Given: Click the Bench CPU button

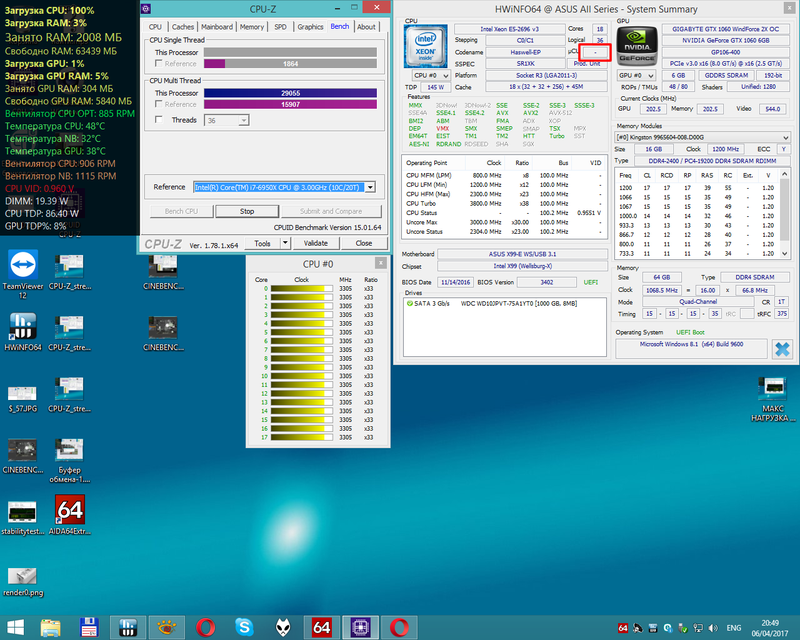Looking at the screenshot, I should click(181, 211).
